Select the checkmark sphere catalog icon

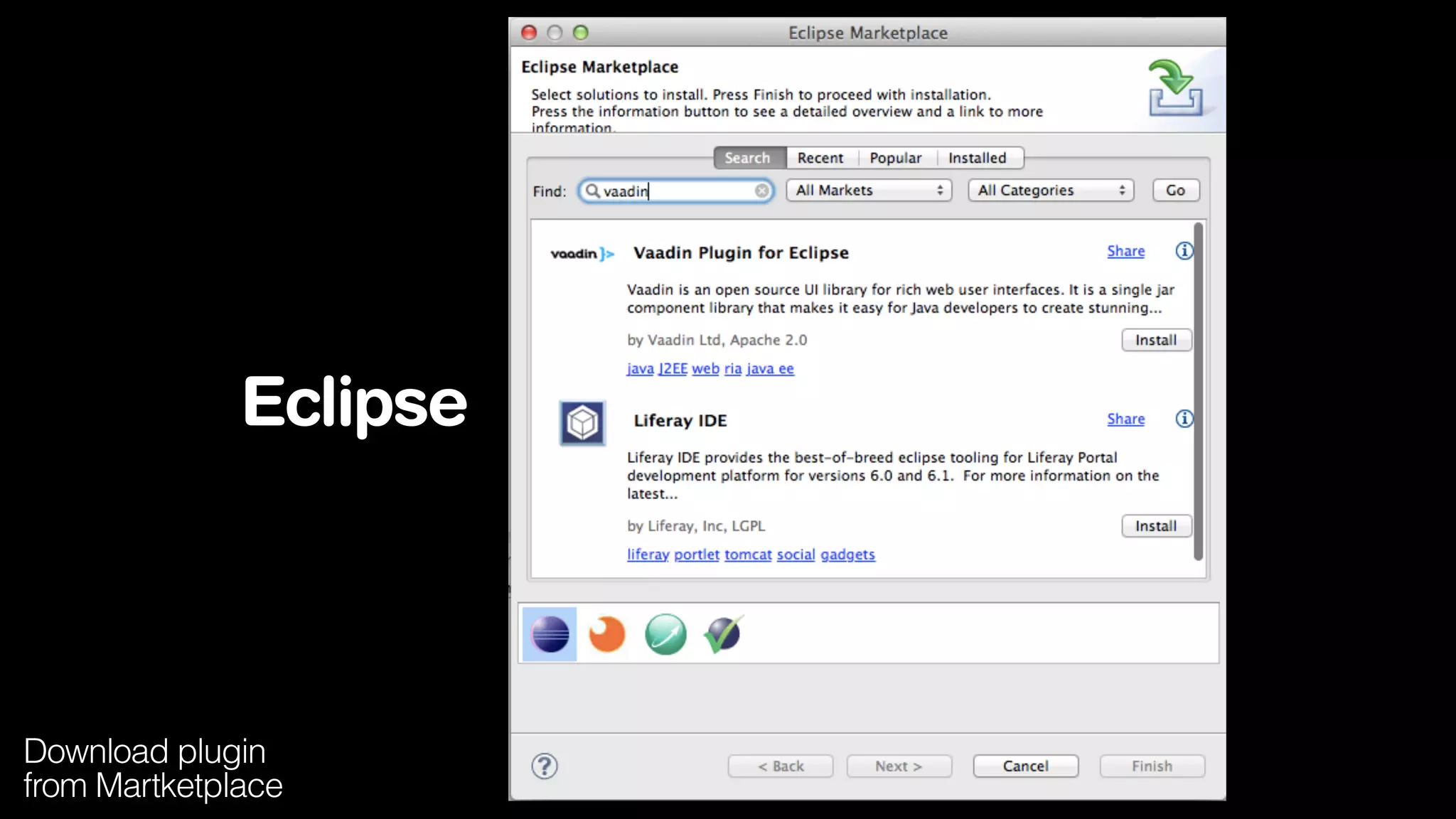click(723, 634)
